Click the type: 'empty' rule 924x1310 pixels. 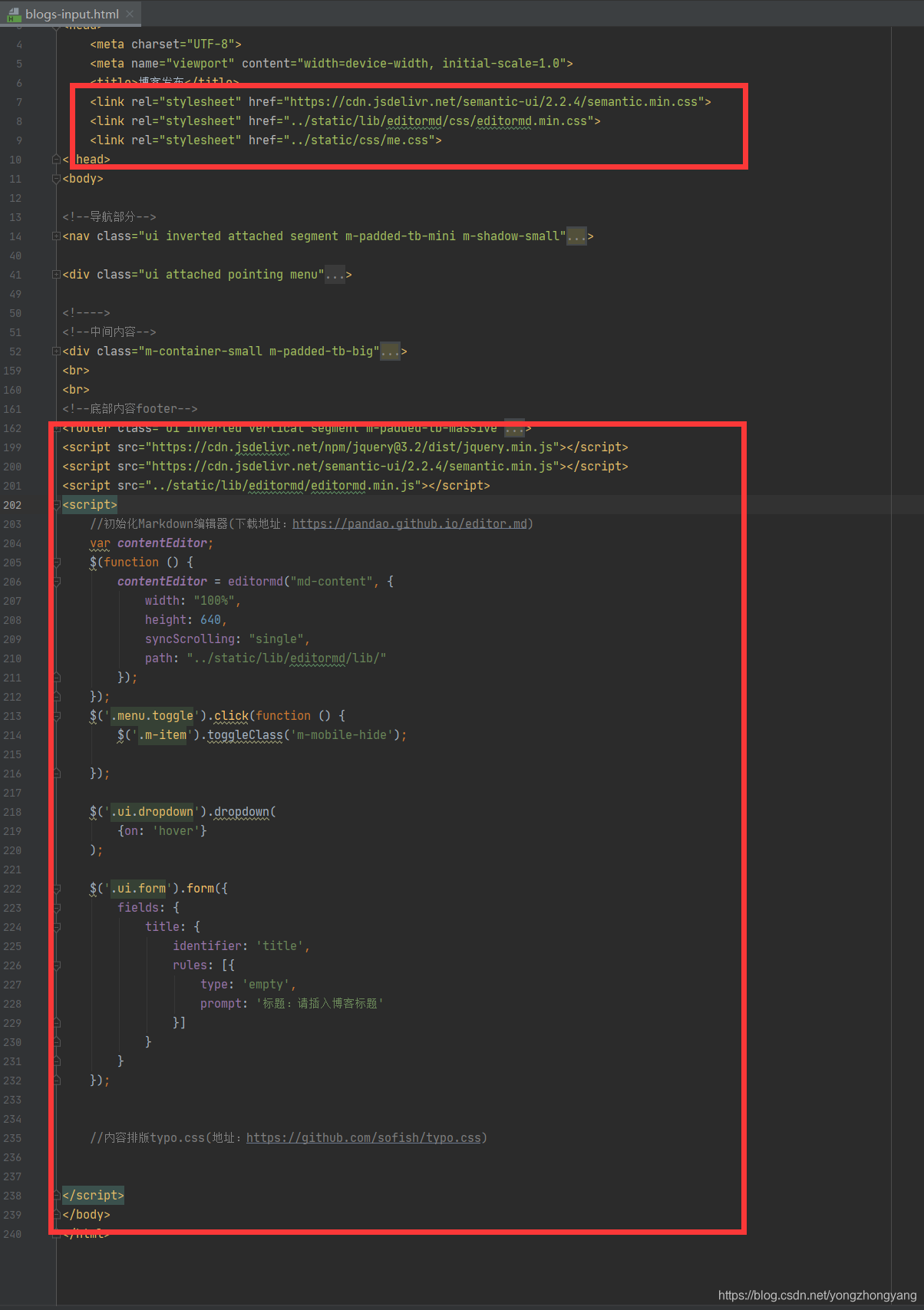point(249,985)
